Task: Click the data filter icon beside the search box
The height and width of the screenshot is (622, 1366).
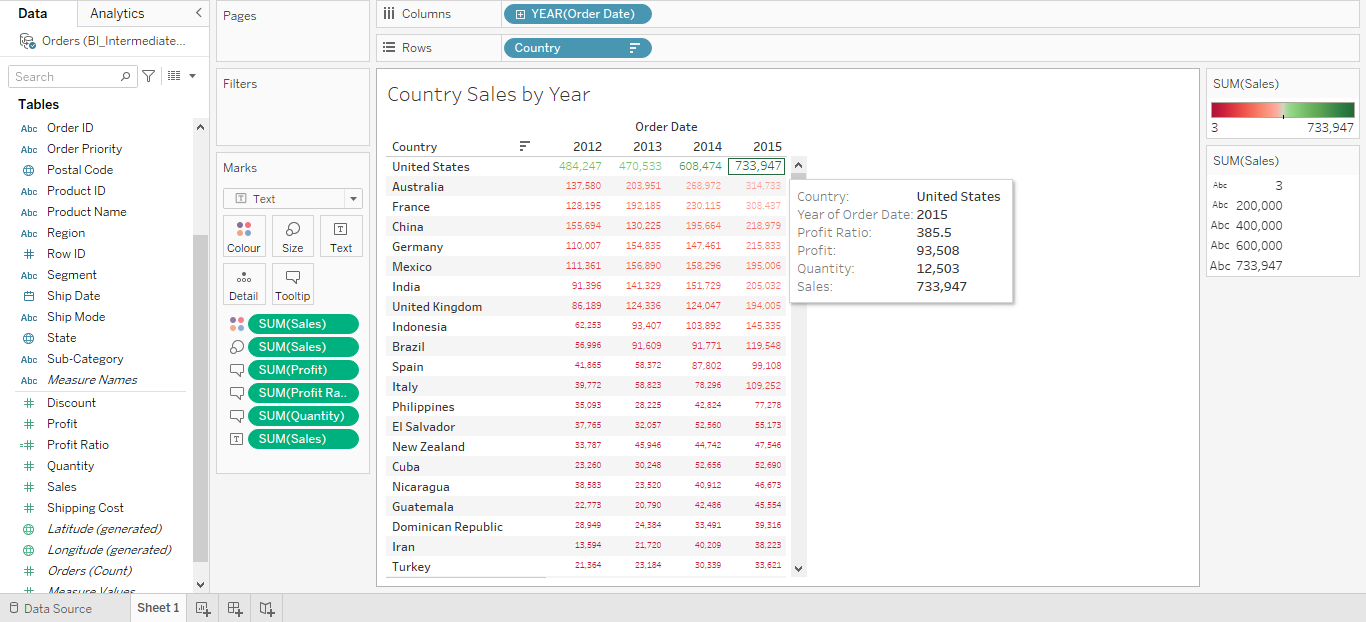Action: [x=147, y=76]
